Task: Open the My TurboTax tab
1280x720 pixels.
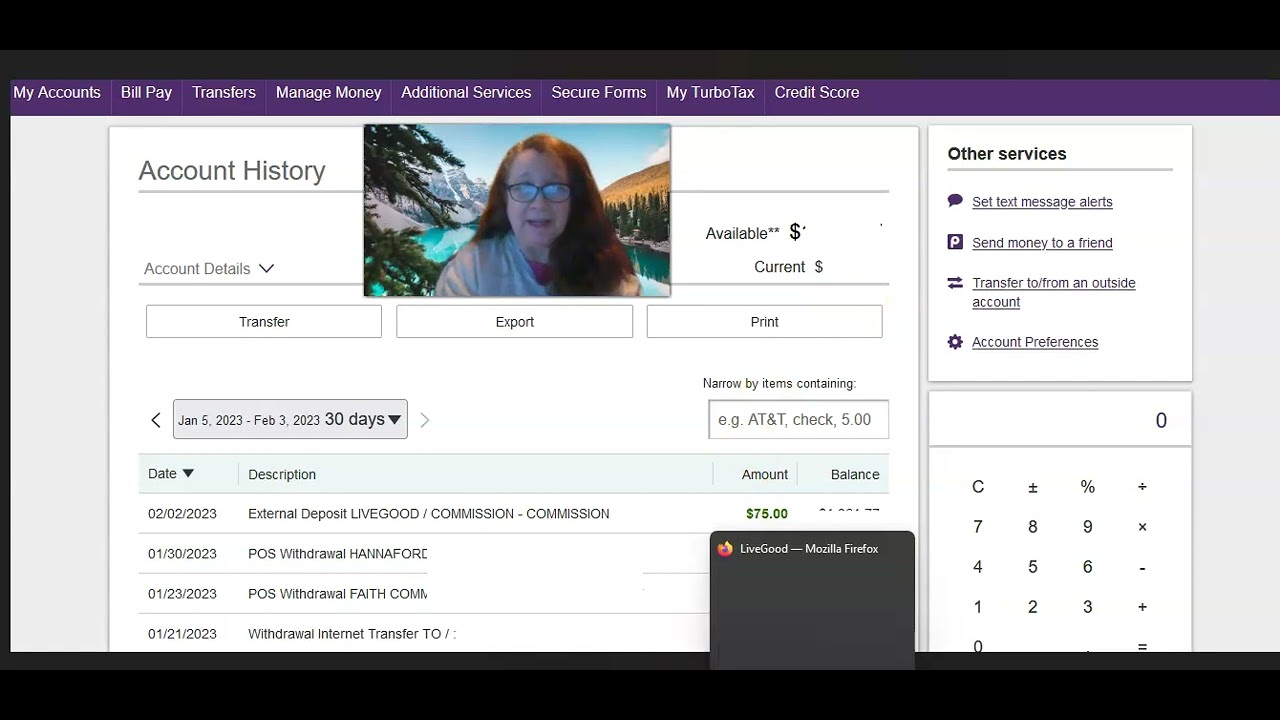Action: pyautogui.click(x=711, y=92)
